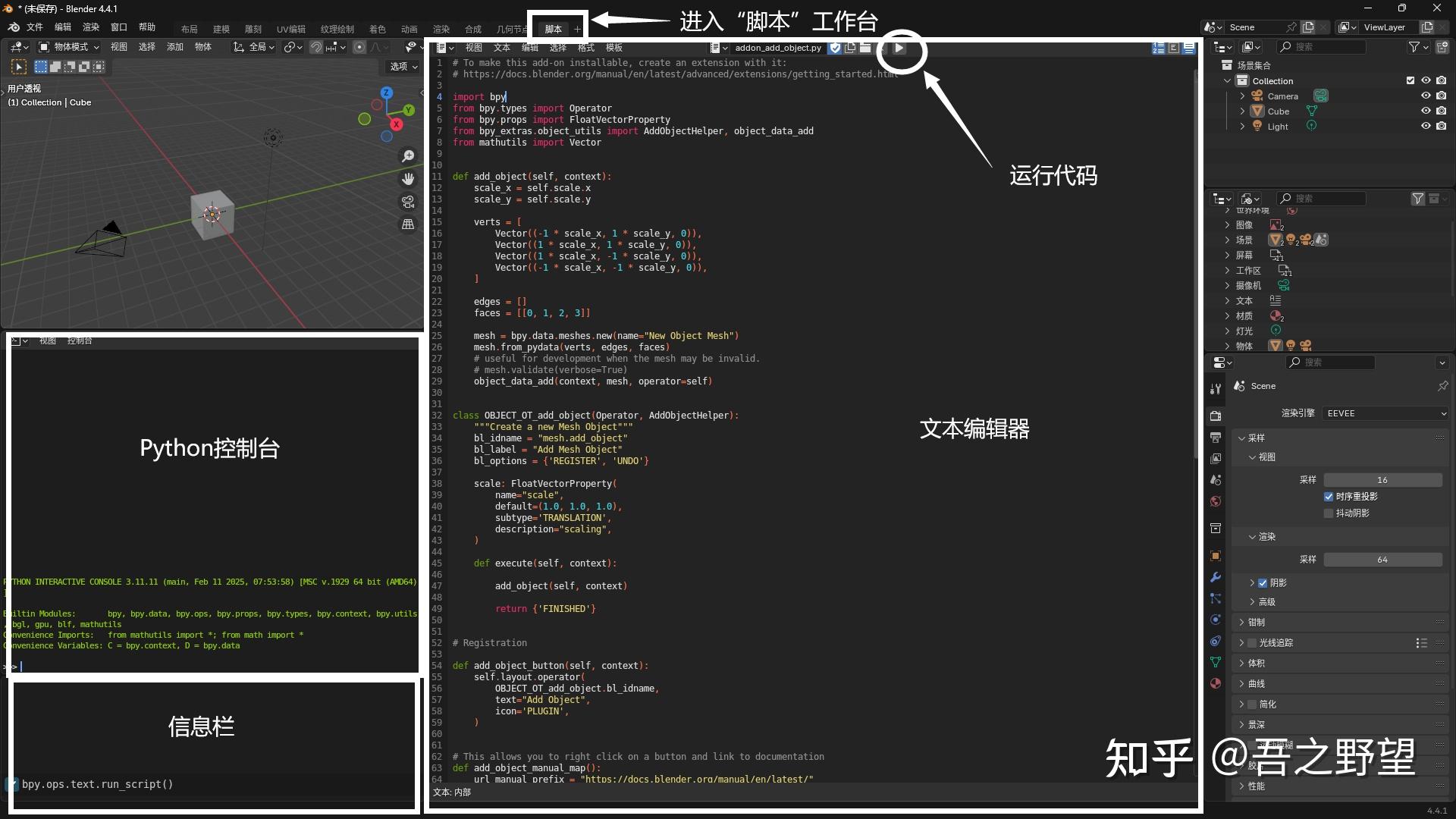The image size is (1456, 819).
Task: Switch to the 脚本 workspace tab
Action: 554,29
